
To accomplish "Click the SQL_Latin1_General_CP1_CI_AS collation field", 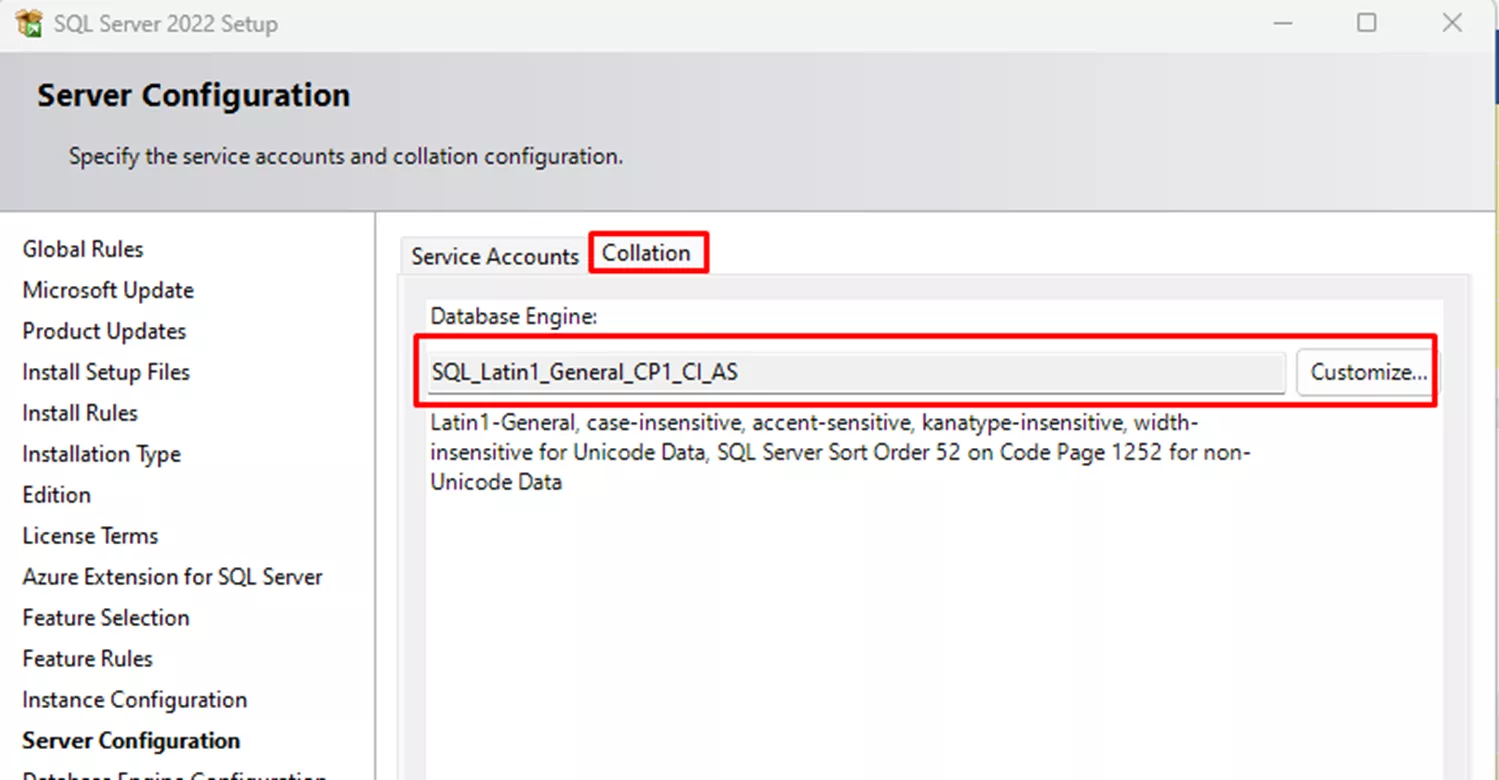I will (x=856, y=372).
